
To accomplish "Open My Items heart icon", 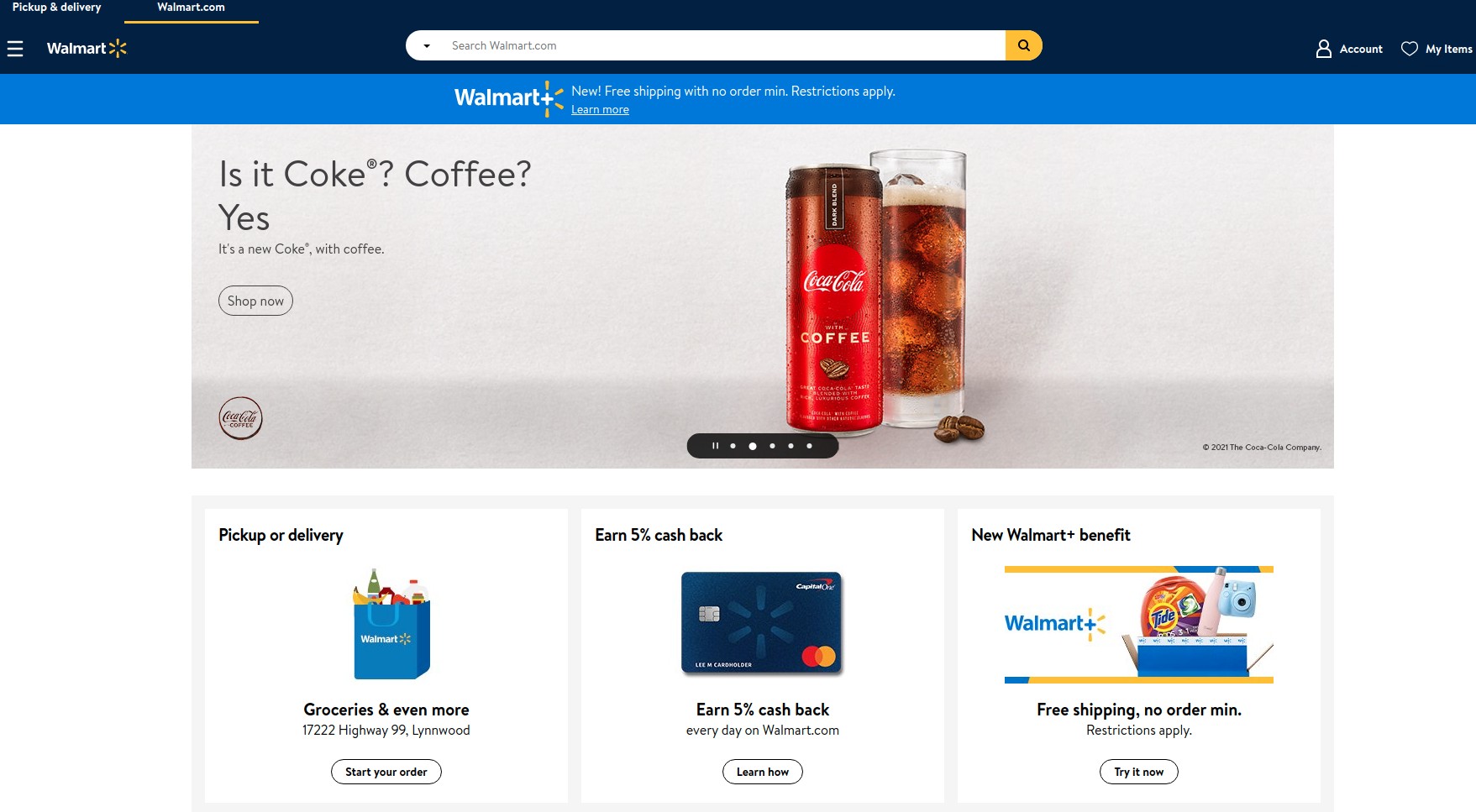I will (x=1410, y=49).
